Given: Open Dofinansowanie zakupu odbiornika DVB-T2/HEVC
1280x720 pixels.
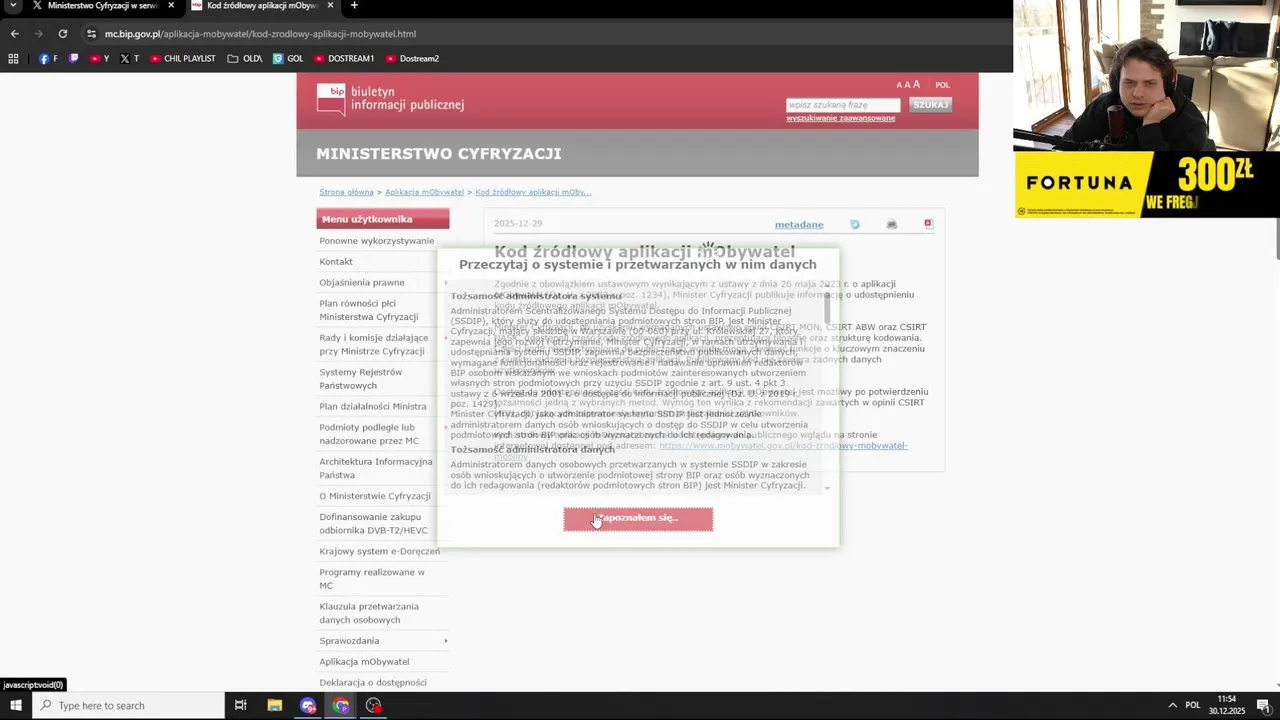Looking at the screenshot, I should (x=373, y=524).
